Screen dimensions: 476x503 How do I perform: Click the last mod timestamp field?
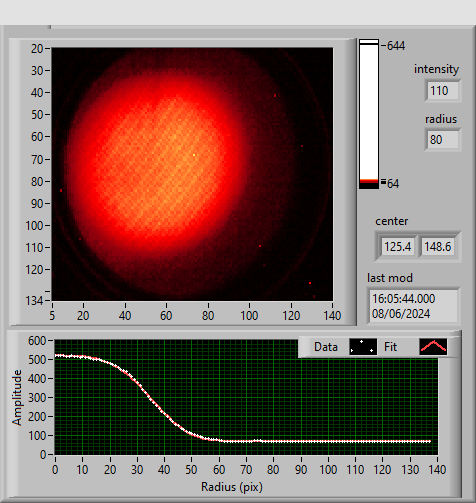[x=413, y=306]
